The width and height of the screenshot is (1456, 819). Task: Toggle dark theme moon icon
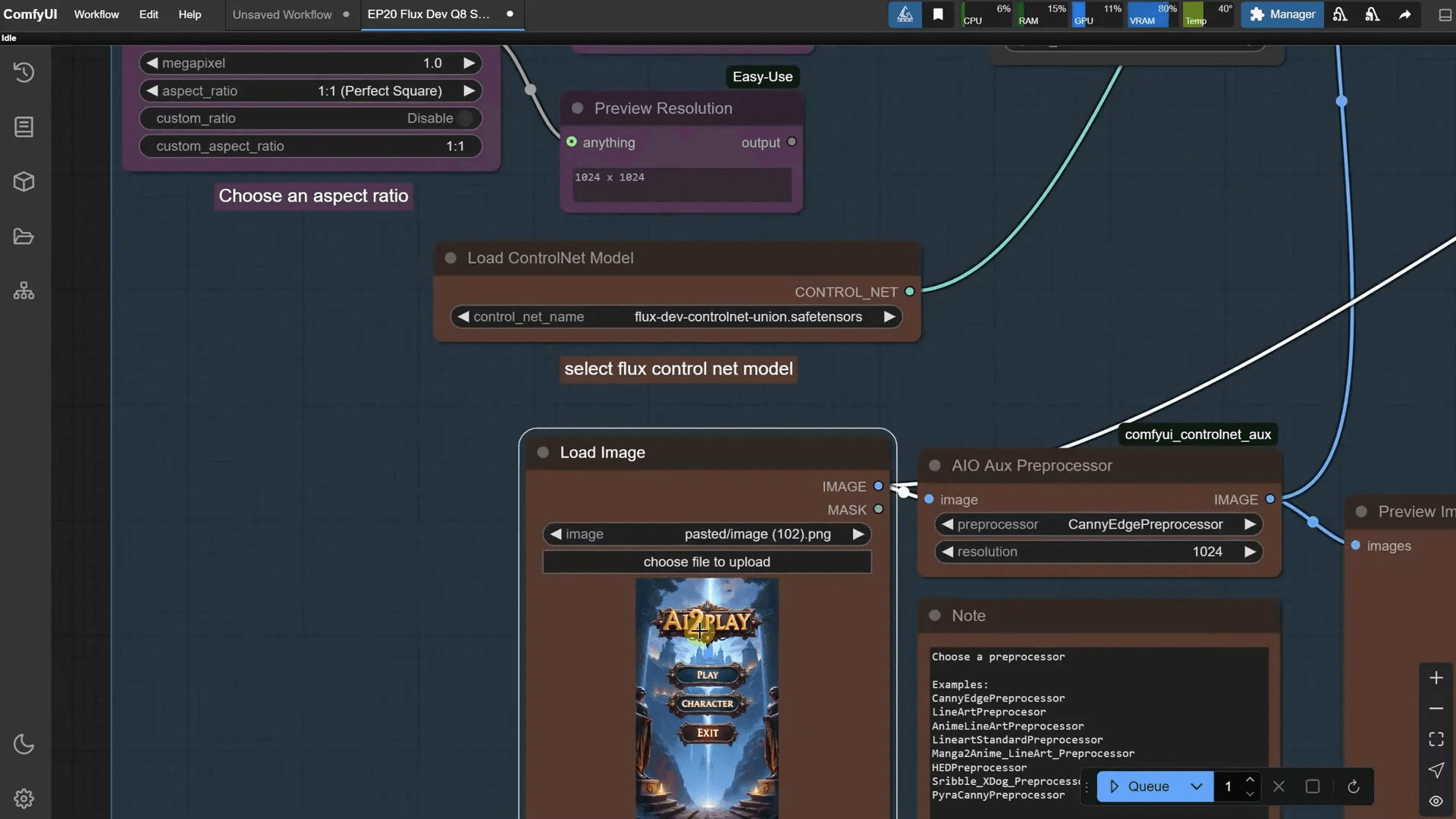pos(24,744)
